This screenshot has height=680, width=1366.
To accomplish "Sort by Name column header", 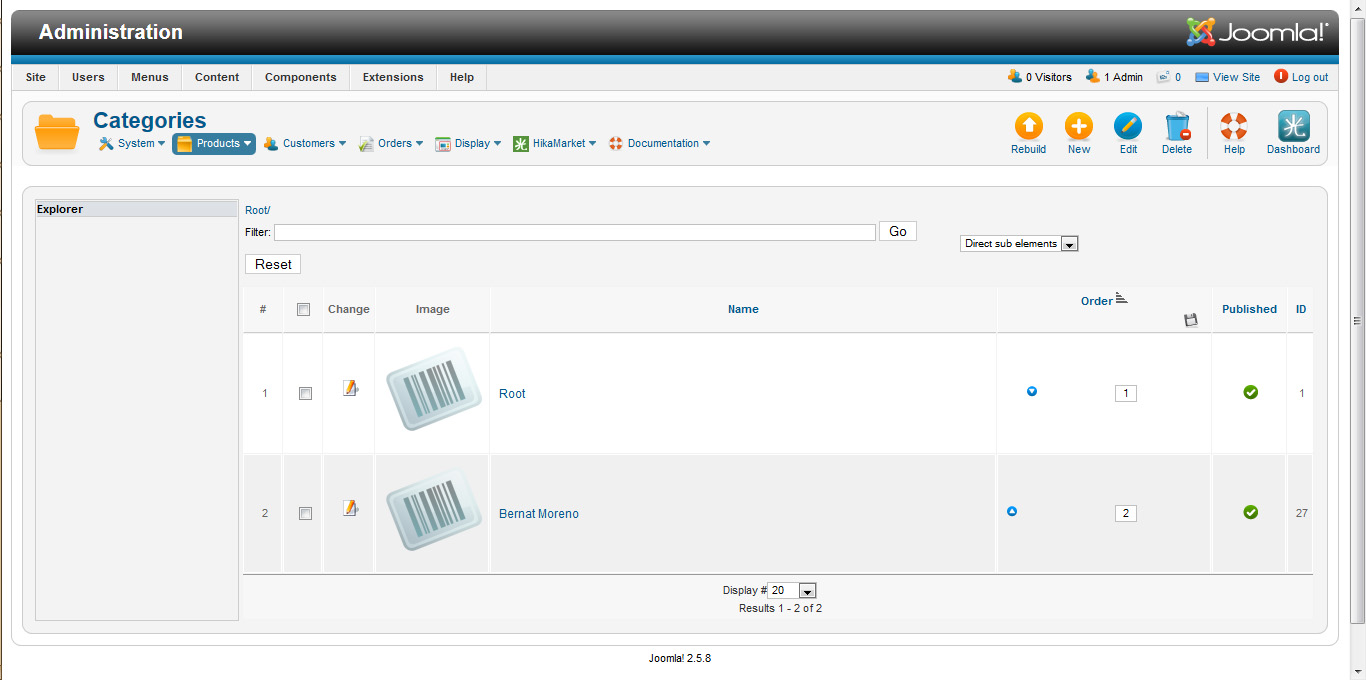I will [x=743, y=310].
